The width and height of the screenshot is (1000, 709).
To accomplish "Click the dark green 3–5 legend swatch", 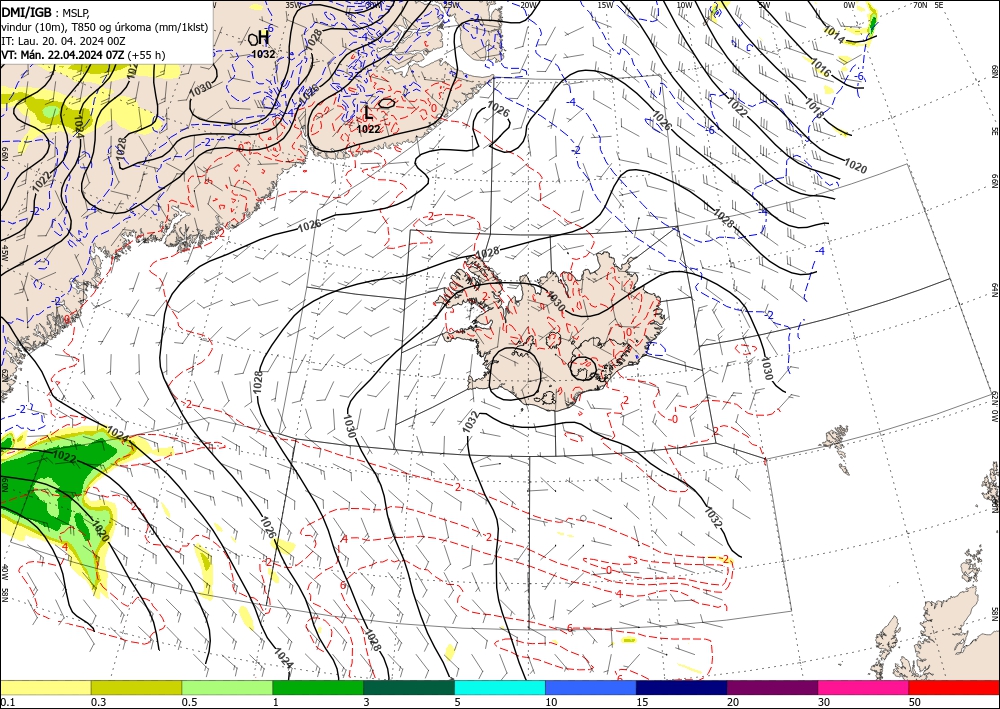I will click(409, 687).
